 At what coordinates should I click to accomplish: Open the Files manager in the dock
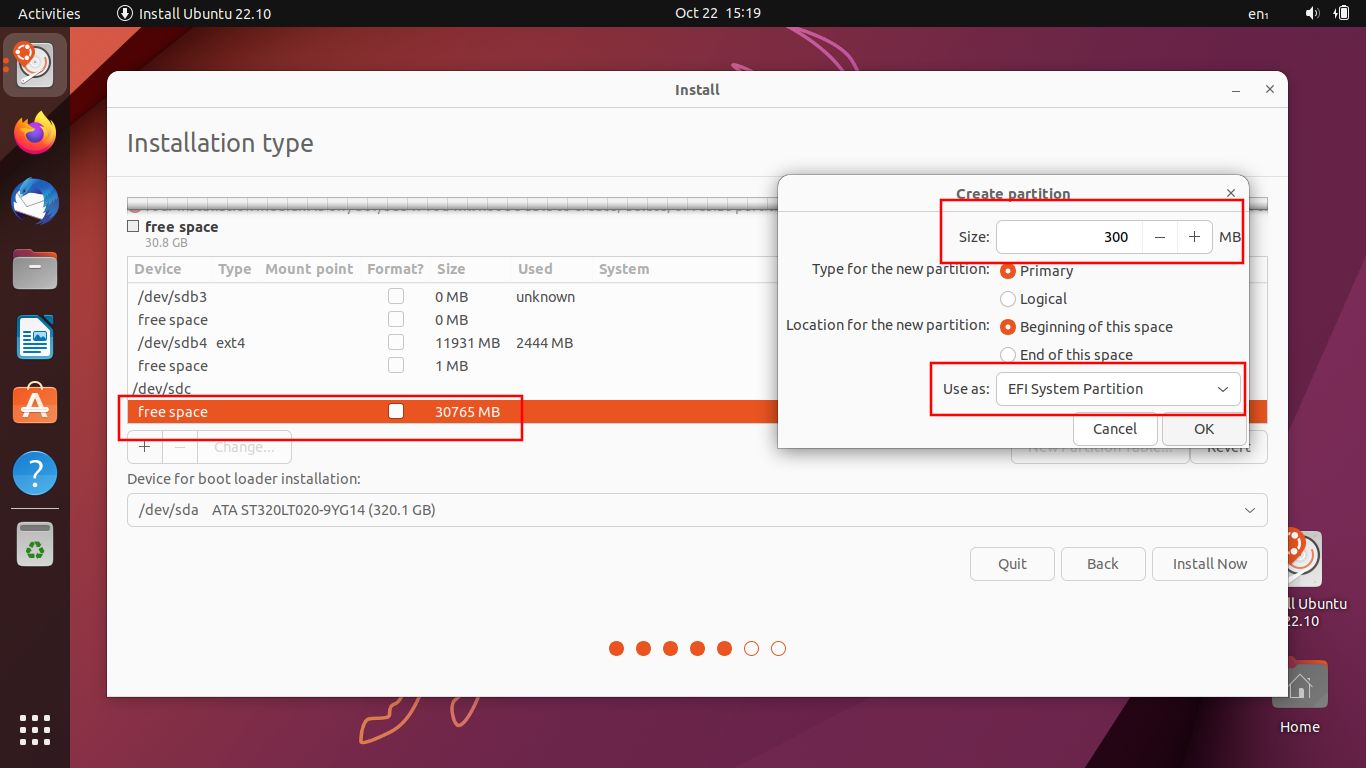point(35,269)
